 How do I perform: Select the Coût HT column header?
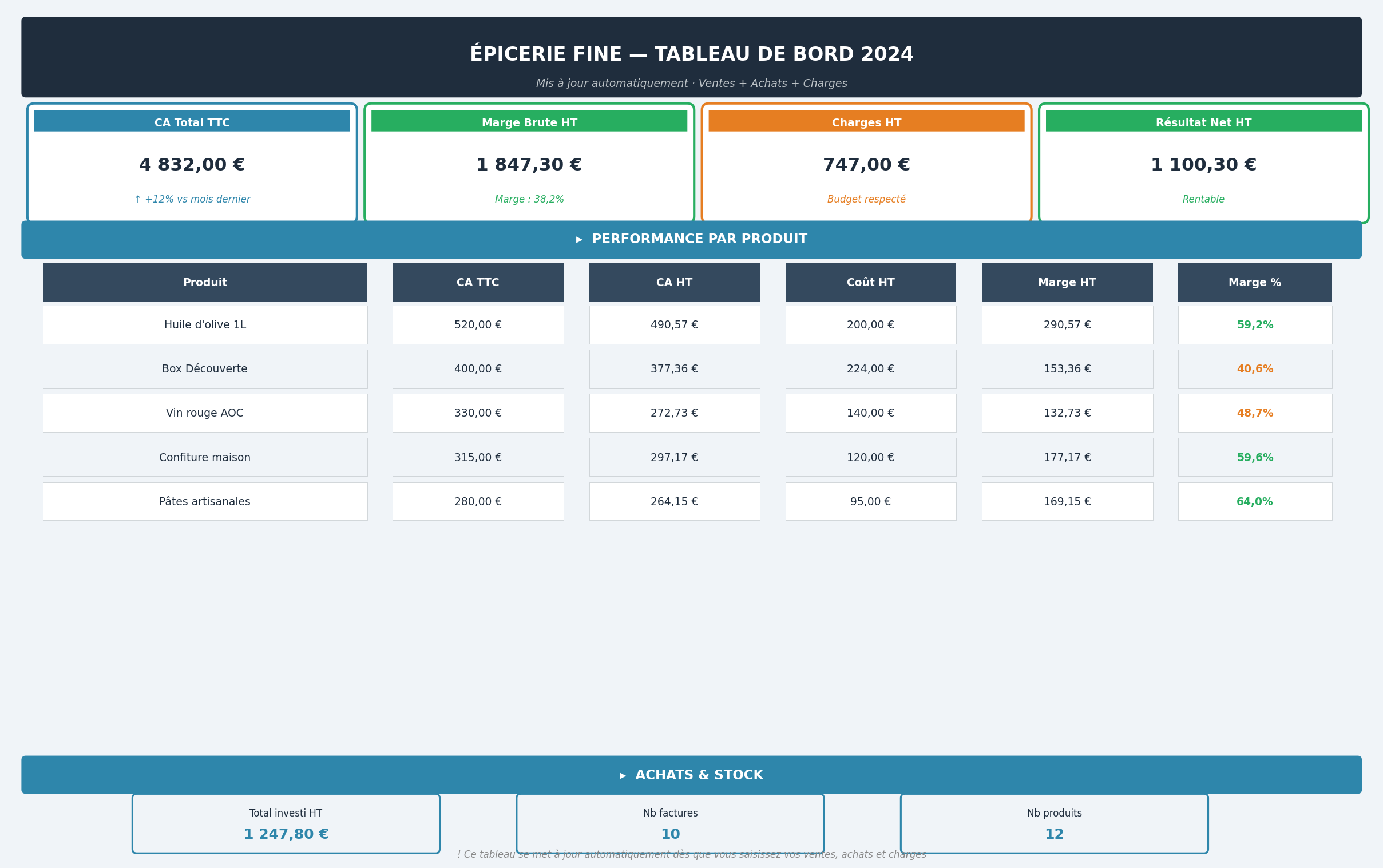[x=870, y=283]
